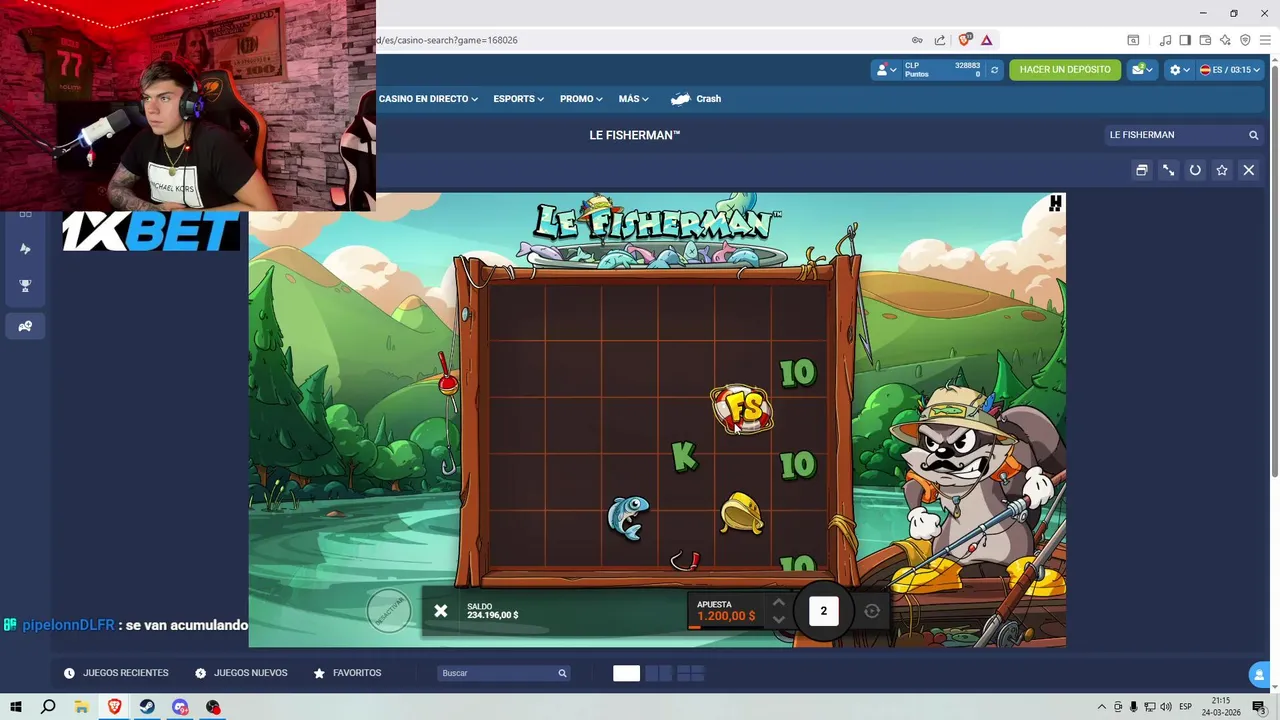Increase the bet with the up arrow

click(779, 602)
